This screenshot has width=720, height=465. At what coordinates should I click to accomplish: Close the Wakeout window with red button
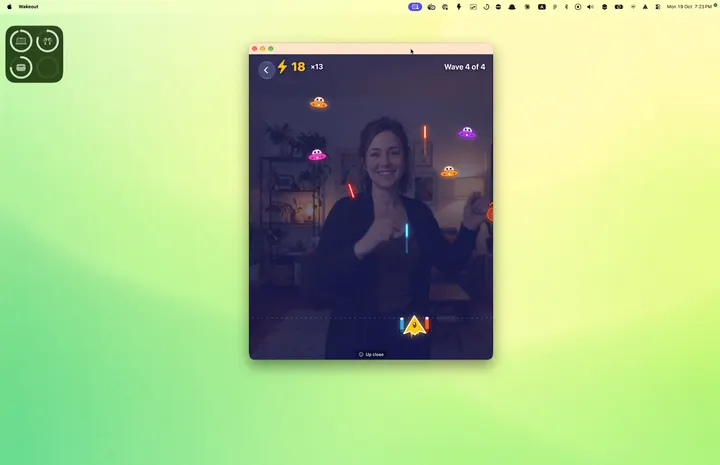255,49
